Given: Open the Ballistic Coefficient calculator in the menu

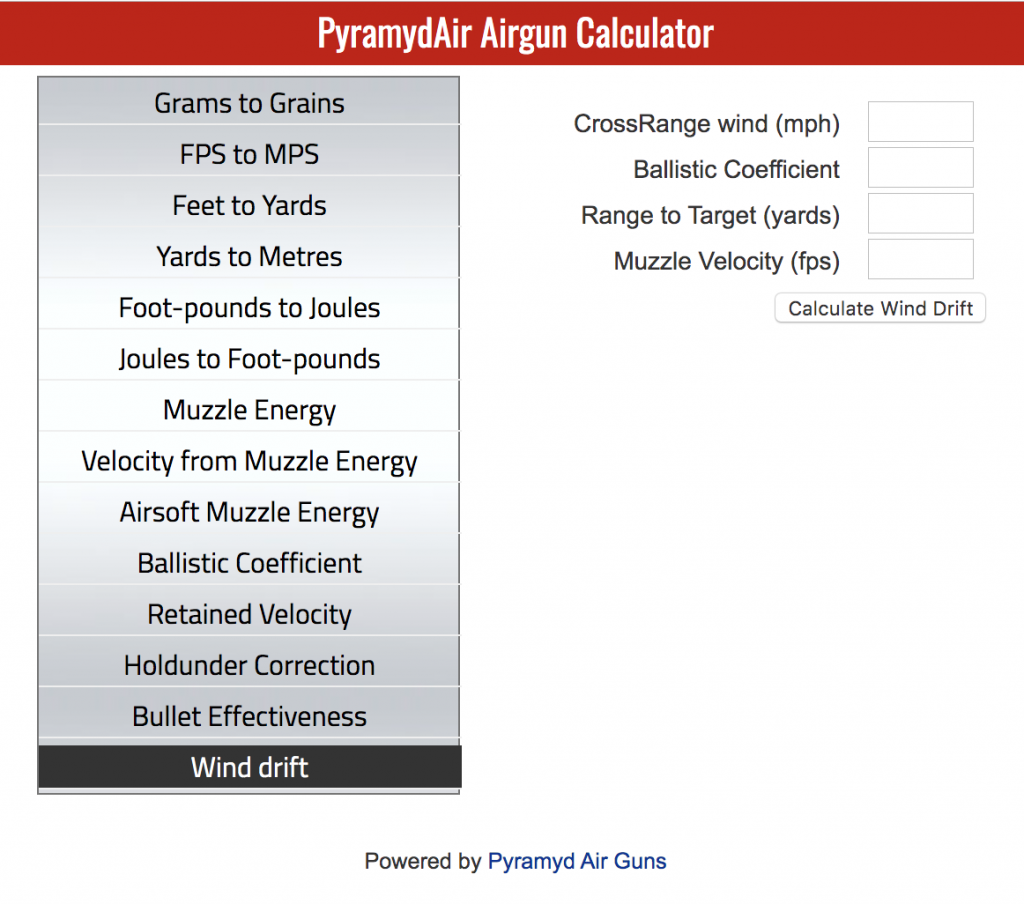Looking at the screenshot, I should (x=249, y=562).
